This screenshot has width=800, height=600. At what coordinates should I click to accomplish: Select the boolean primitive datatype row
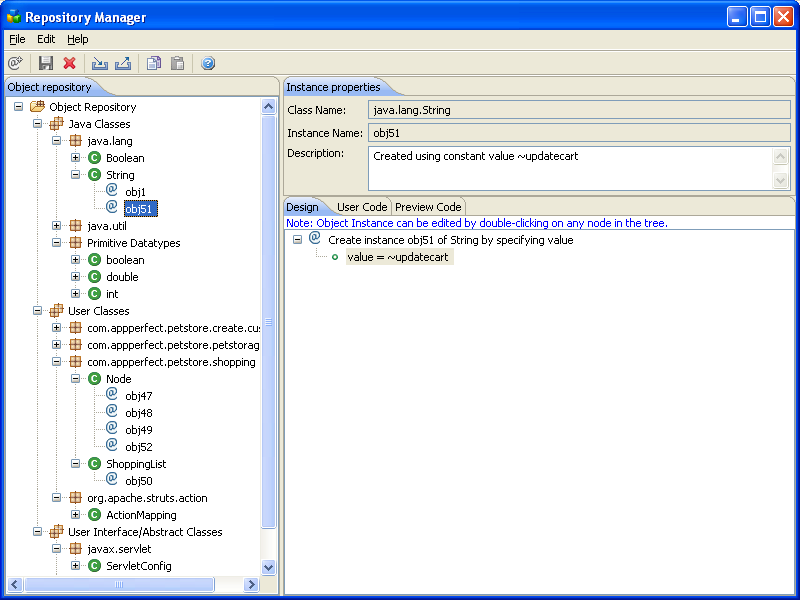click(125, 260)
